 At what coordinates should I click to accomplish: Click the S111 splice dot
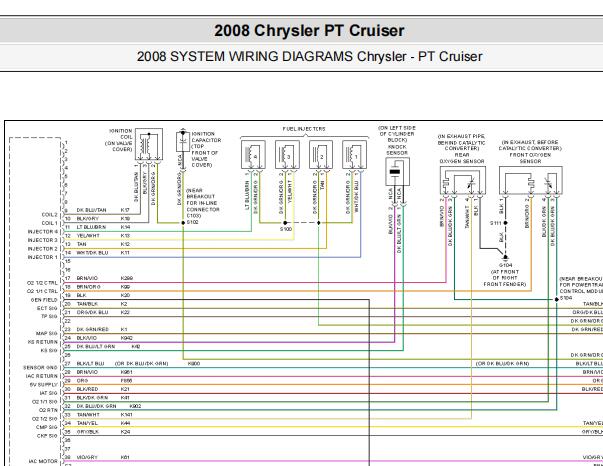pyautogui.click(x=505, y=223)
